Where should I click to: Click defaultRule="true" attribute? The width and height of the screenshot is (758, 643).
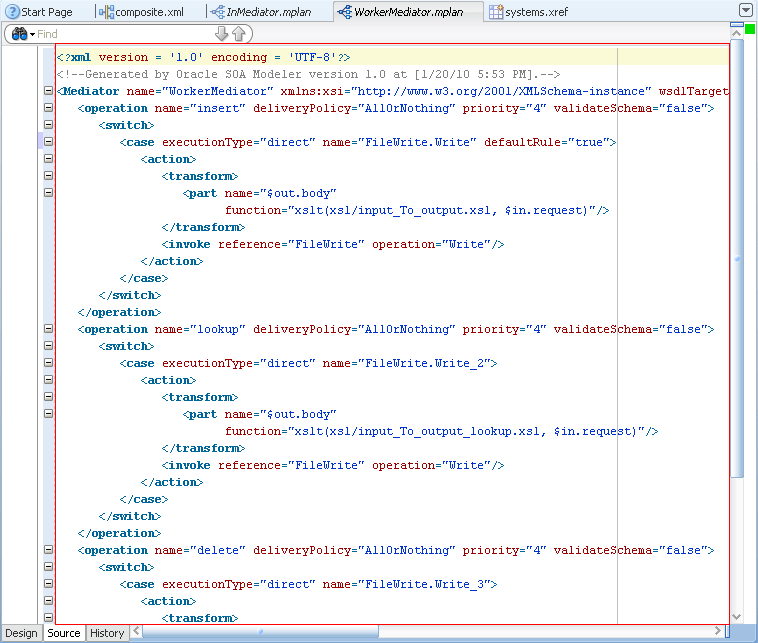[547, 142]
